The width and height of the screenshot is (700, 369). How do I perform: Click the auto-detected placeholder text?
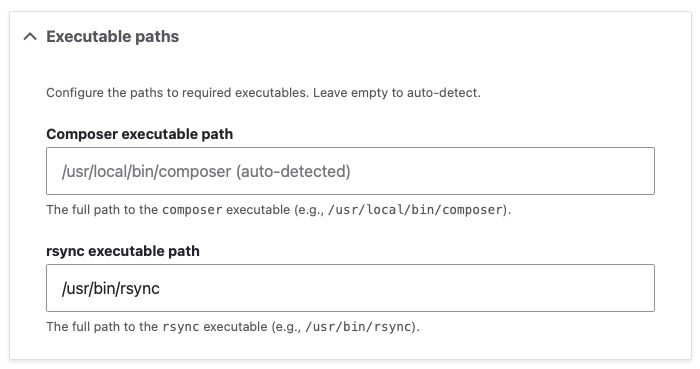coord(293,171)
